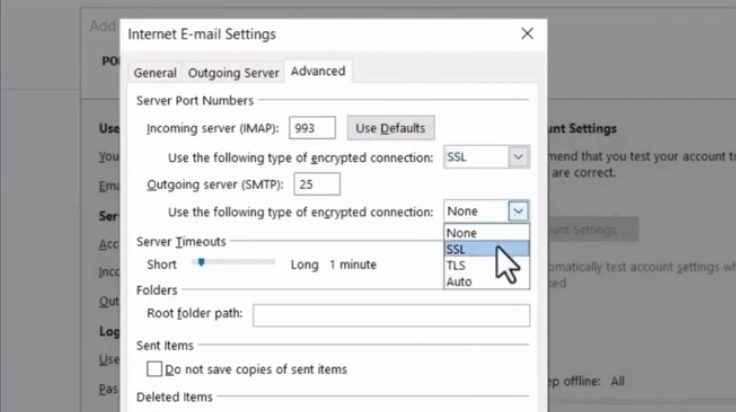Switch to the General tab
736x412 pixels.
tap(155, 73)
